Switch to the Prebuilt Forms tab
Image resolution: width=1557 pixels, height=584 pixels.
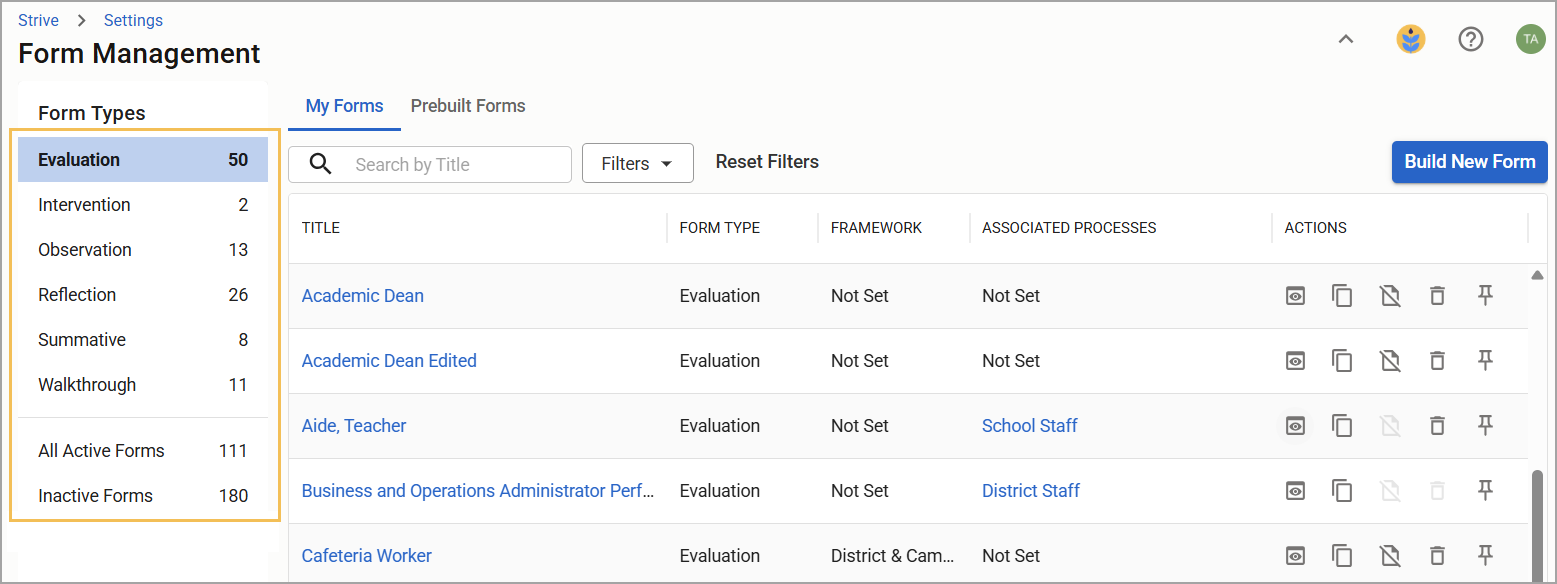pos(468,106)
